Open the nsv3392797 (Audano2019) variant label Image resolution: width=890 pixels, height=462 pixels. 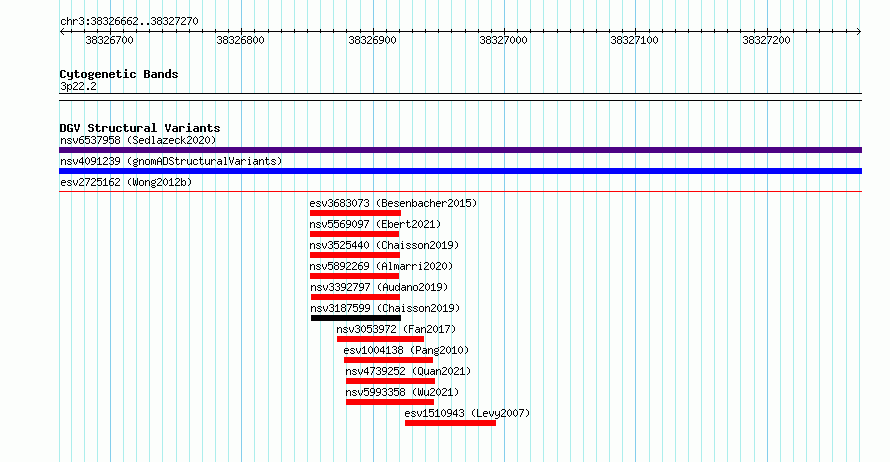(379, 287)
